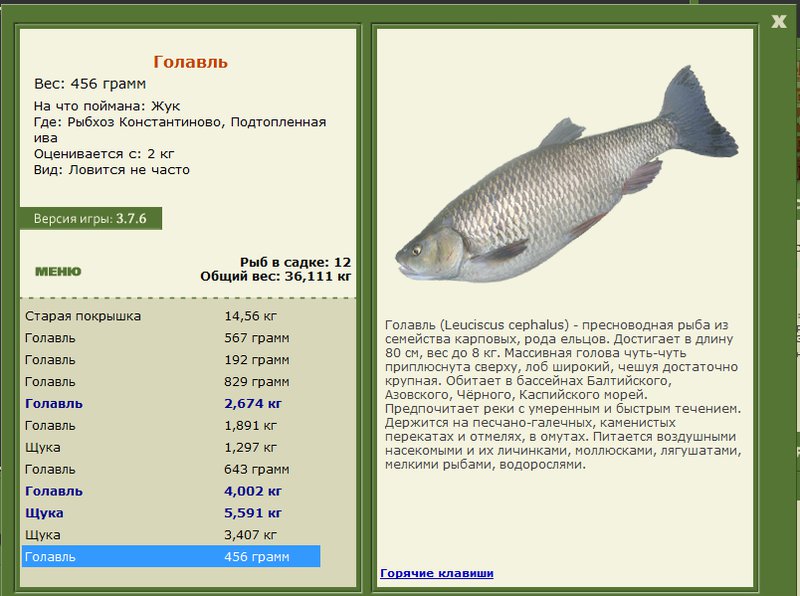Select the Щука 3,407 кг row
This screenshot has height=596, width=800.
(x=171, y=535)
